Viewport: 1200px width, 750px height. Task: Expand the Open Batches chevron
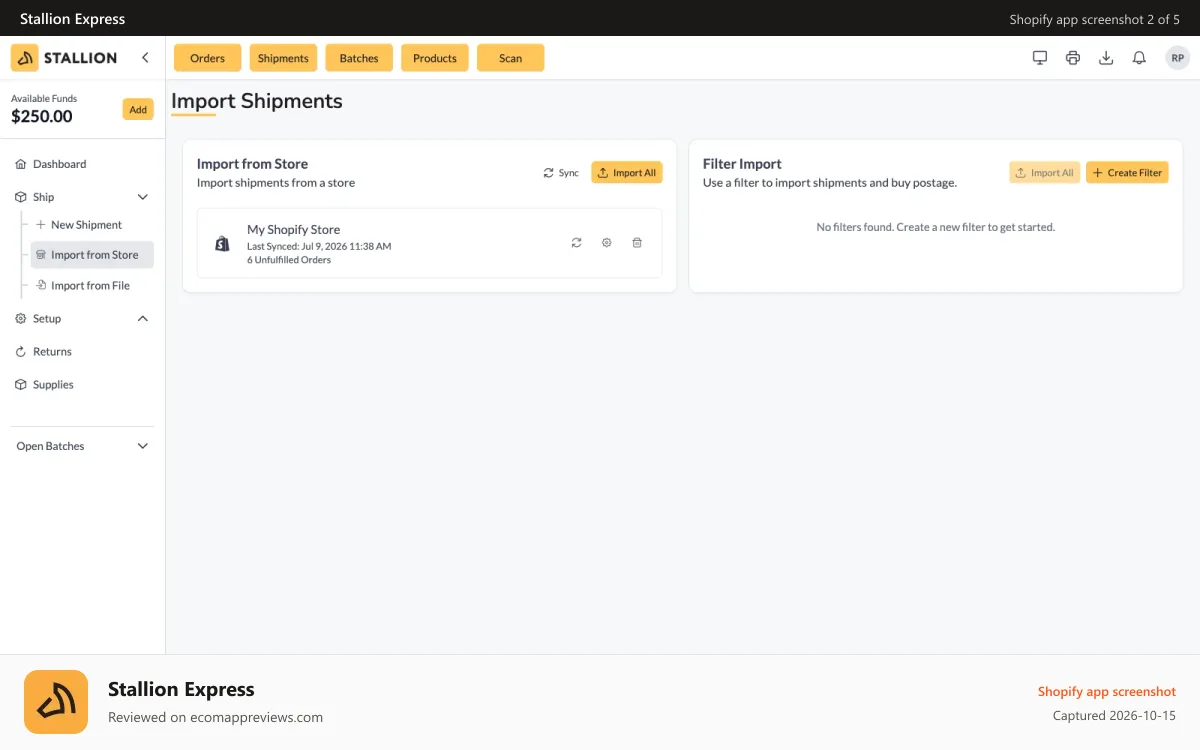(143, 446)
